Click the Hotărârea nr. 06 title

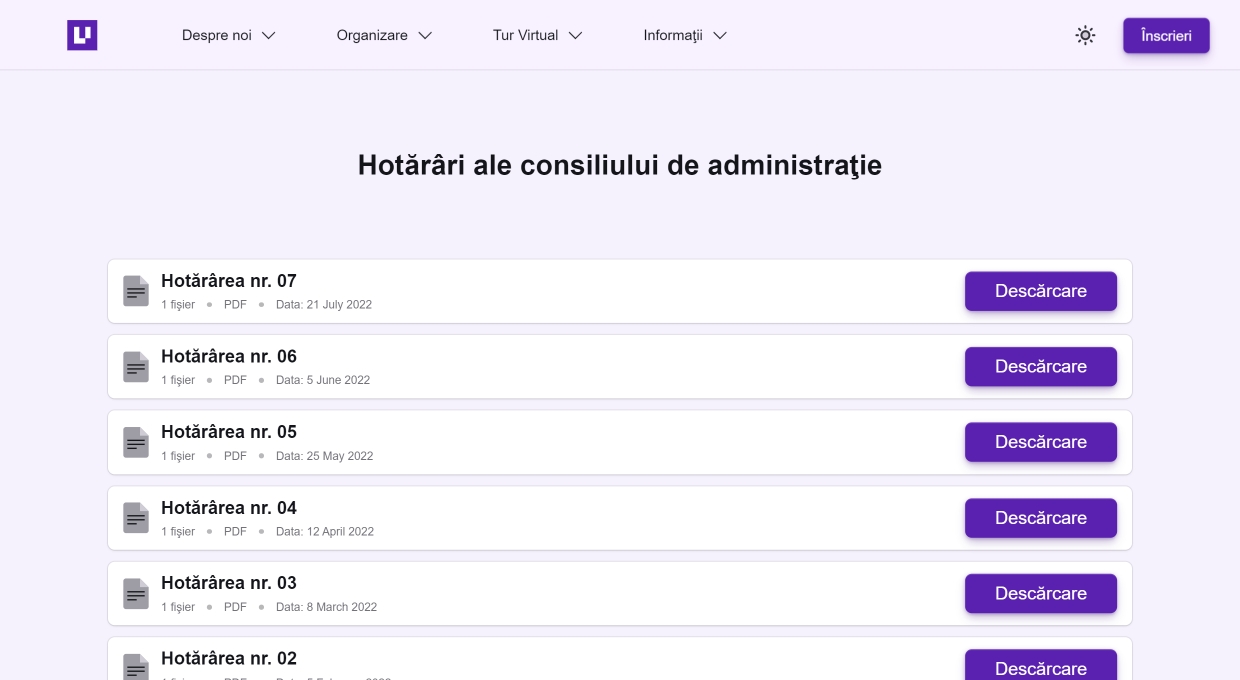click(229, 356)
